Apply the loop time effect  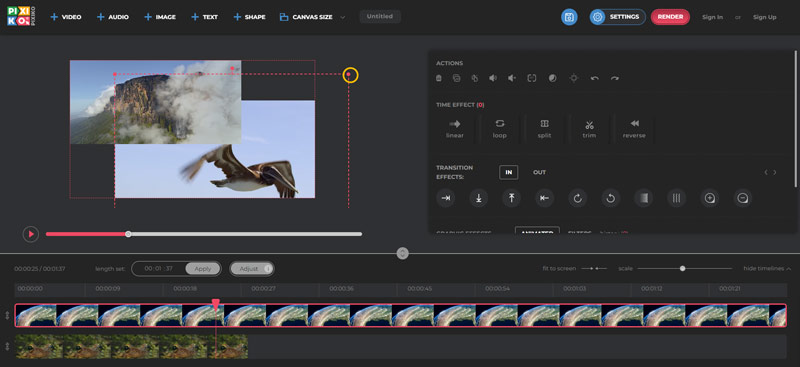click(x=499, y=129)
